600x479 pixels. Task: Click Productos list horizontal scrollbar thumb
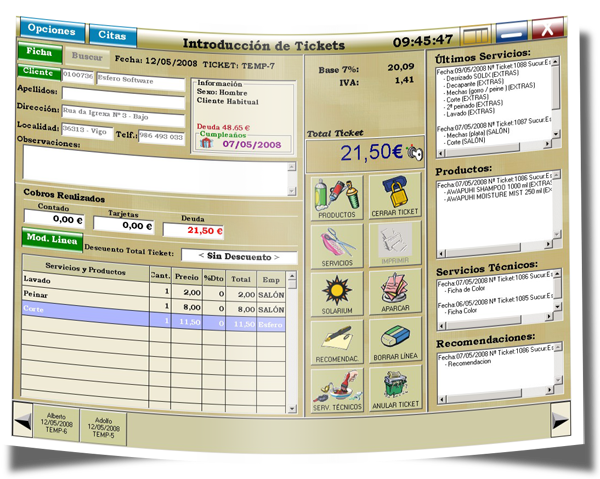click(x=483, y=249)
